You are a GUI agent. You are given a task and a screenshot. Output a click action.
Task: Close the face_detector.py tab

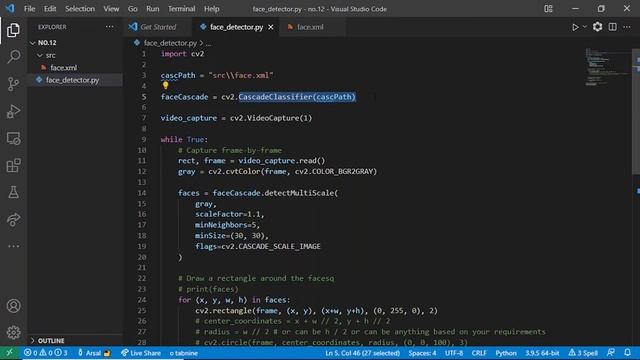pos(271,27)
